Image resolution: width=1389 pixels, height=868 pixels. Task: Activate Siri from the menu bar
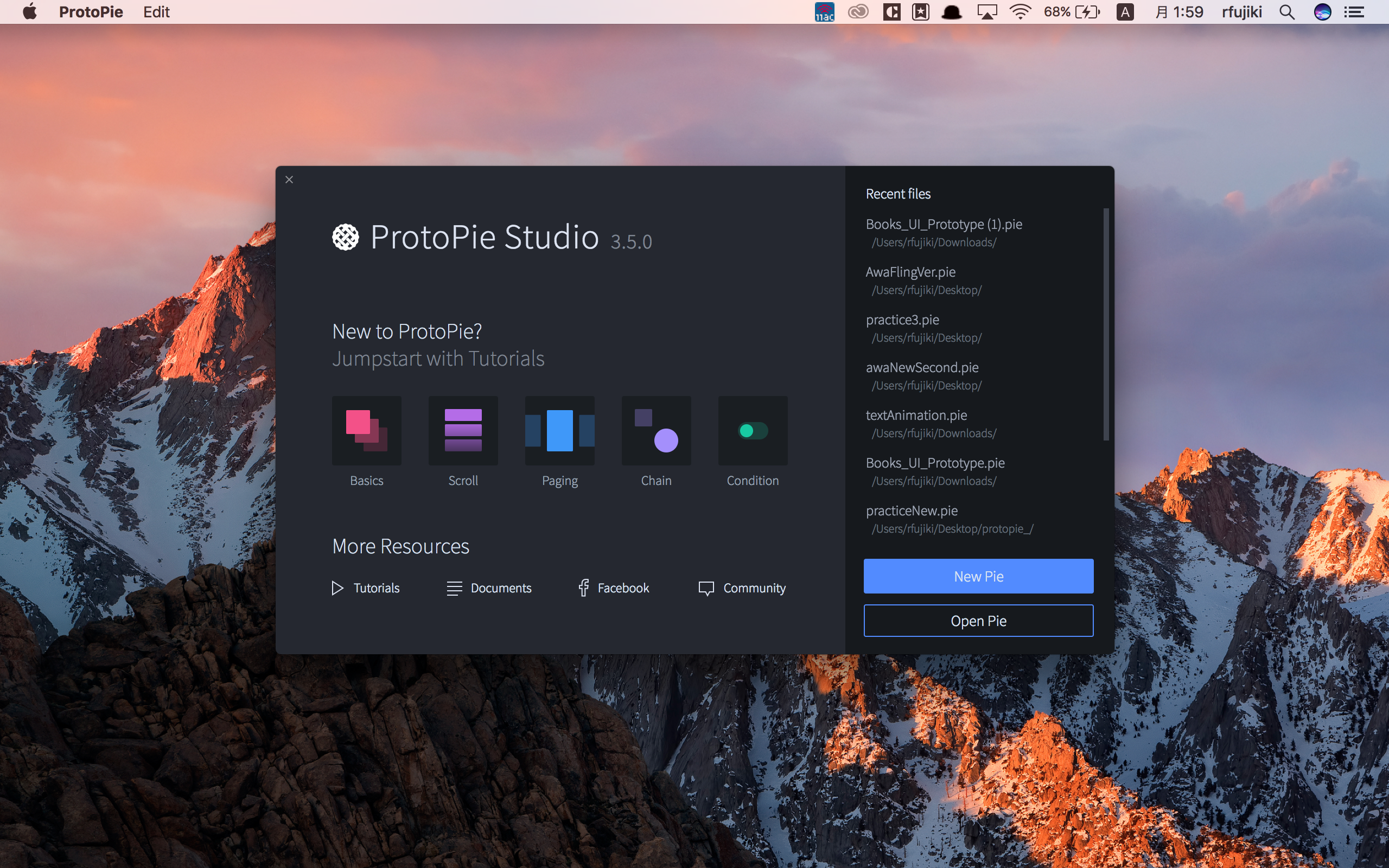(x=1322, y=11)
